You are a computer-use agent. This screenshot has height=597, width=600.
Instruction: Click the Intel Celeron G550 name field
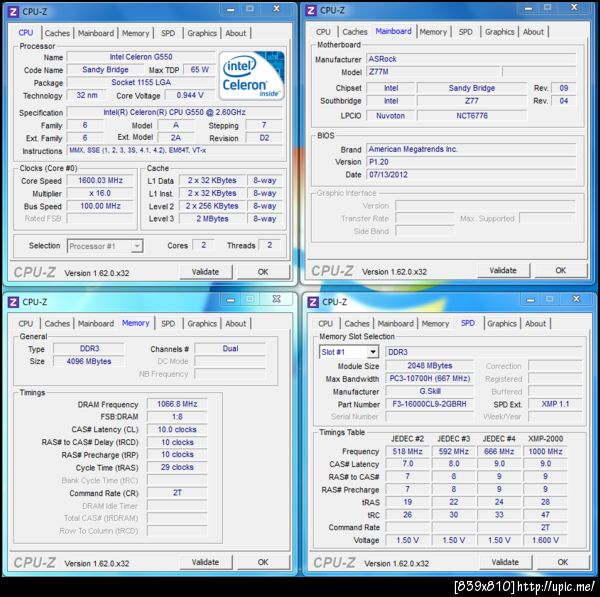tap(141, 57)
